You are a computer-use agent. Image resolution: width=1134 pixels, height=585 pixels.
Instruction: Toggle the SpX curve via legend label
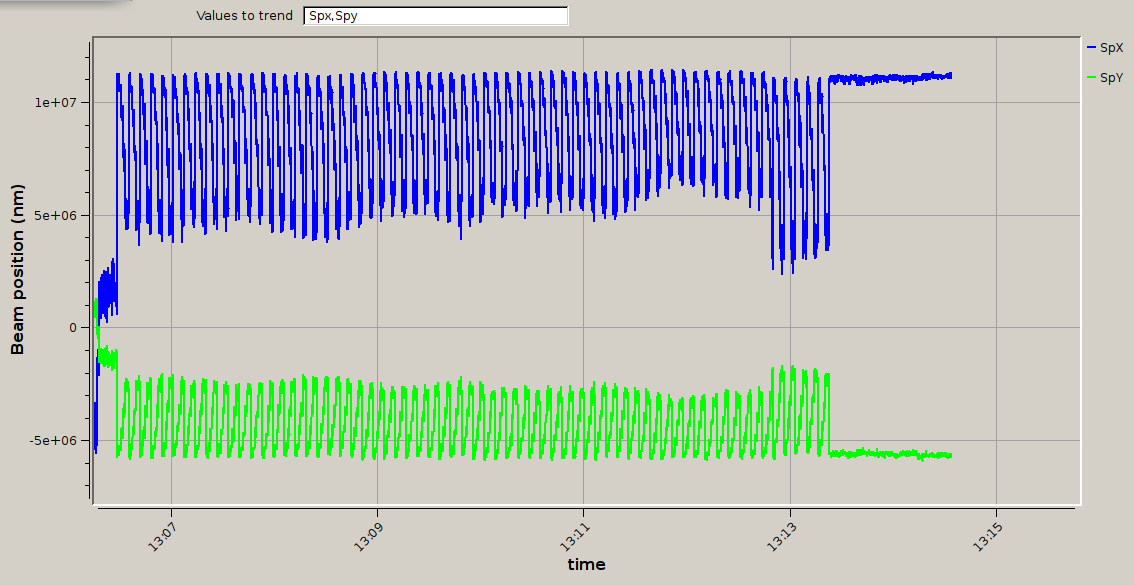(x=1111, y=48)
